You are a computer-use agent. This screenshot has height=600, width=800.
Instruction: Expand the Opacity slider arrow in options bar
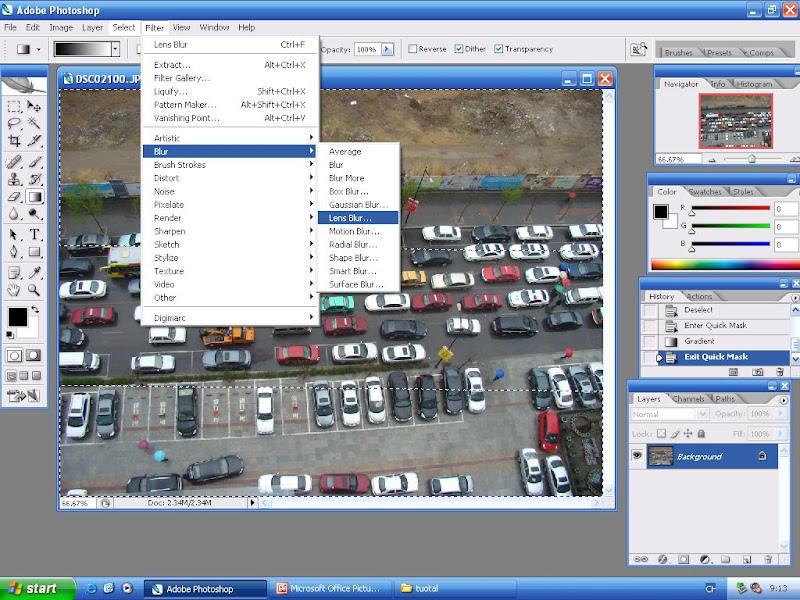pyautogui.click(x=387, y=49)
